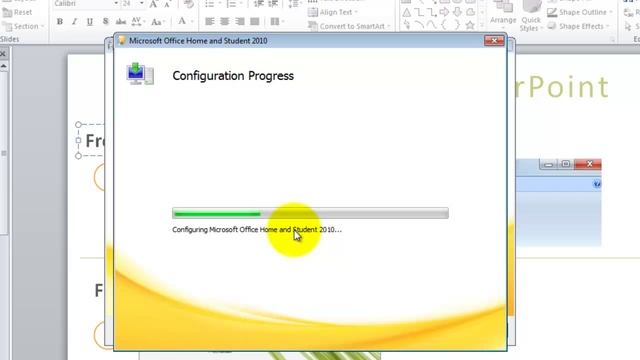
Task: Open the Drawing group dialog launcher
Action: (612, 39)
